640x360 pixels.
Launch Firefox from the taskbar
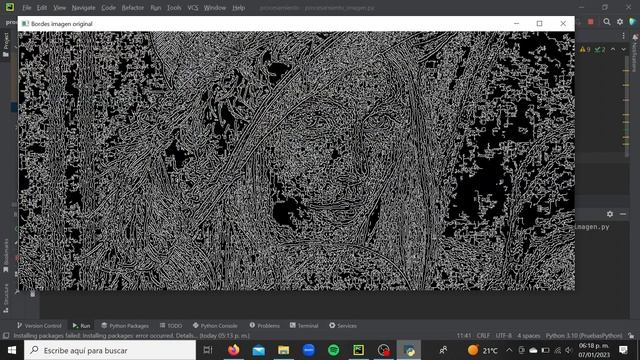coord(233,350)
